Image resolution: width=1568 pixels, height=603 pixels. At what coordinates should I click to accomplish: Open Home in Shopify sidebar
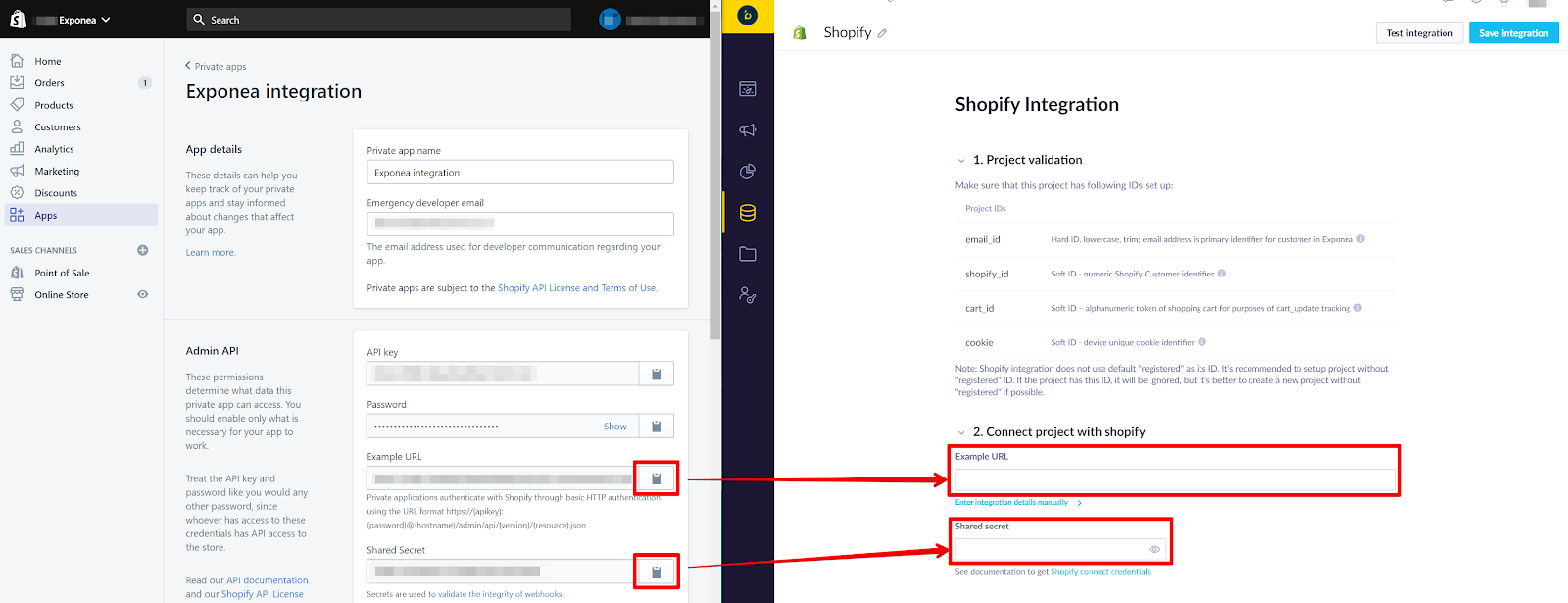tap(47, 61)
